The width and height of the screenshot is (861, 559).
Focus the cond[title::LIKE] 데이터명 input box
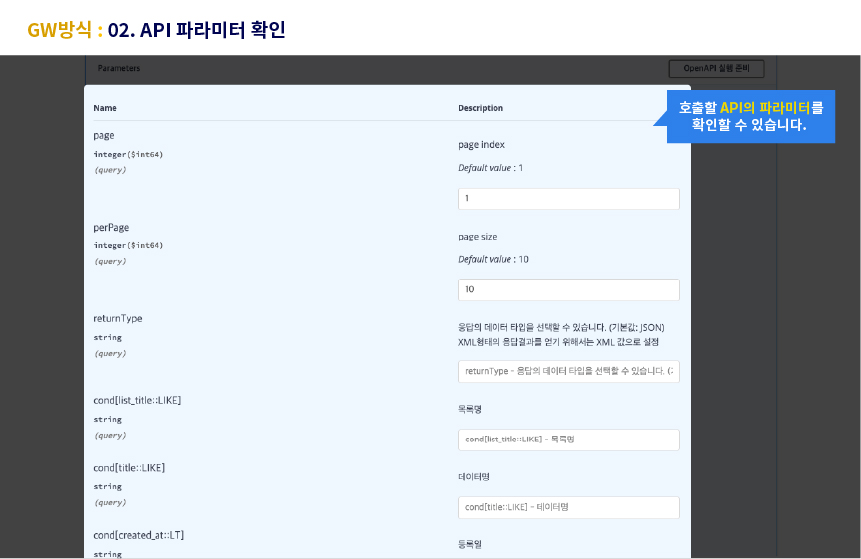(568, 507)
